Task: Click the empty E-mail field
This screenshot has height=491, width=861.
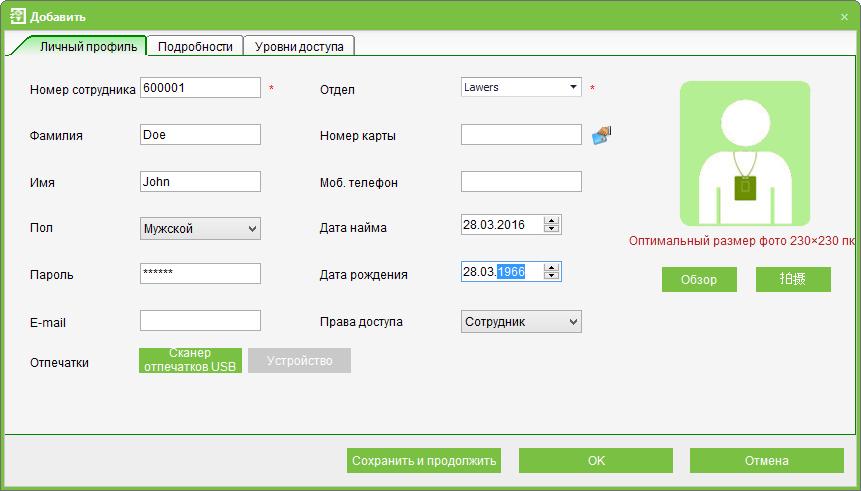Action: tap(200, 321)
